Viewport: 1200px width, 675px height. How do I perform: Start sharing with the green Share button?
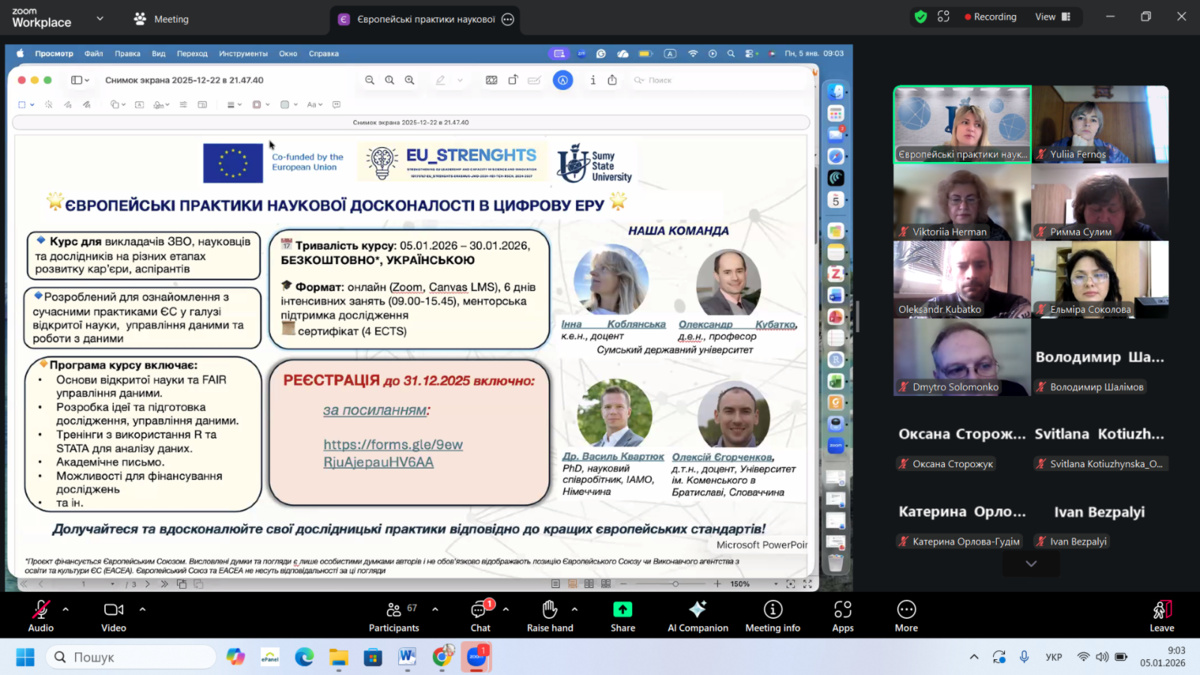[622, 614]
